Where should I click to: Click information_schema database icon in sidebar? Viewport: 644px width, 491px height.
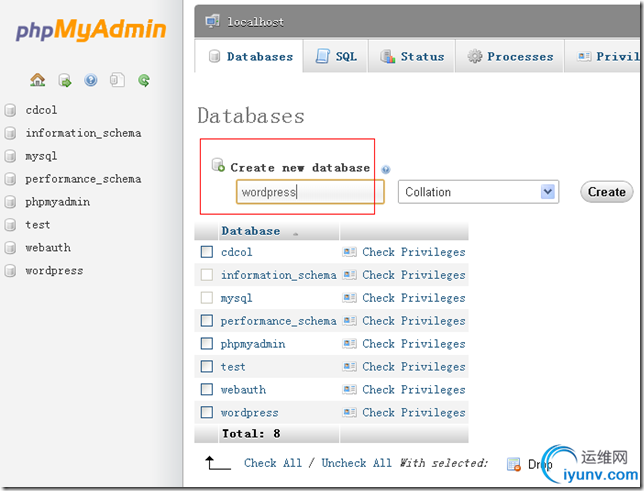click(10, 133)
